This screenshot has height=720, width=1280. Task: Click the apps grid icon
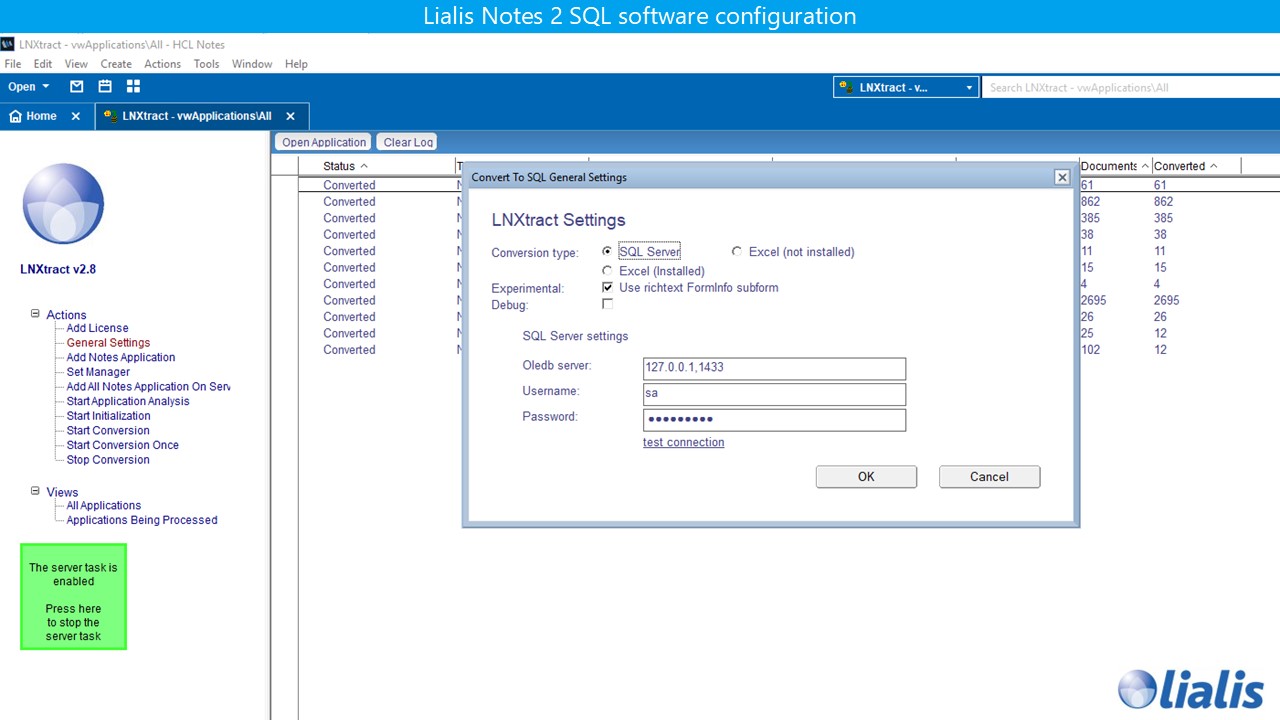coord(133,87)
